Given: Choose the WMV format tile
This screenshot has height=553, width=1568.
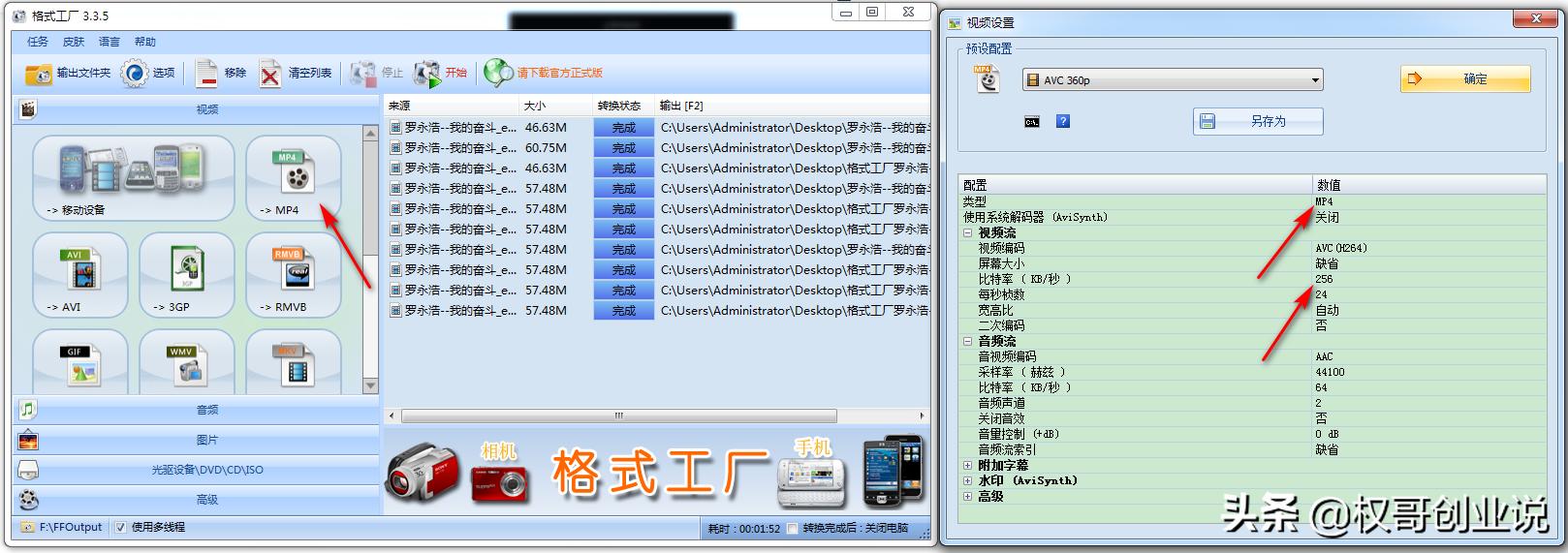Looking at the screenshot, I should (x=187, y=361).
